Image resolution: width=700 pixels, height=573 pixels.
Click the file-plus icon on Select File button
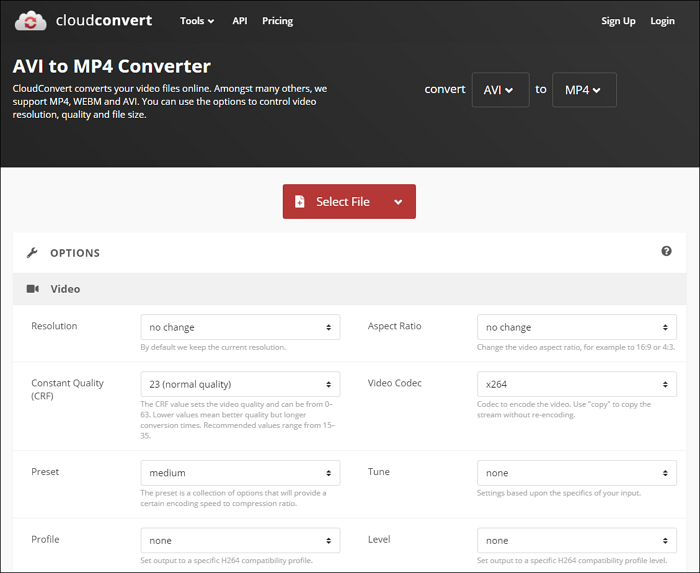pyautogui.click(x=300, y=202)
